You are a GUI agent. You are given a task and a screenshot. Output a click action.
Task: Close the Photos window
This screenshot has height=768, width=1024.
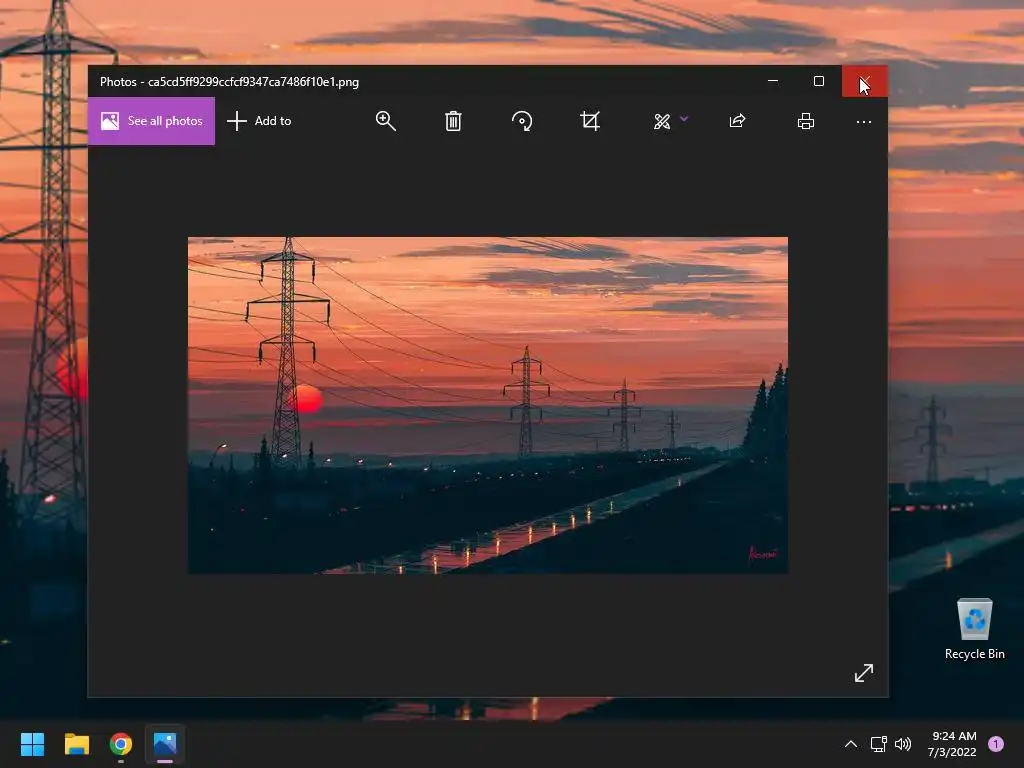[x=865, y=81]
